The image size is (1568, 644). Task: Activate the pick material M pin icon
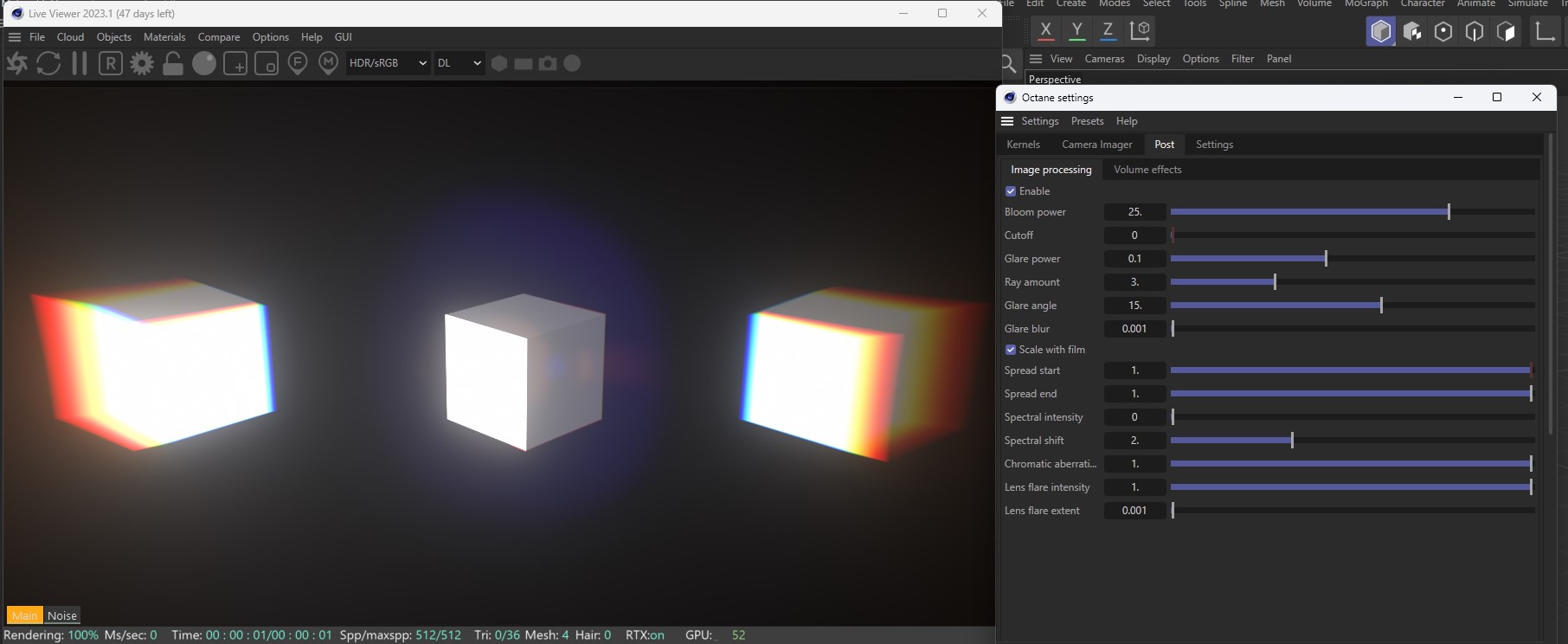pyautogui.click(x=328, y=63)
